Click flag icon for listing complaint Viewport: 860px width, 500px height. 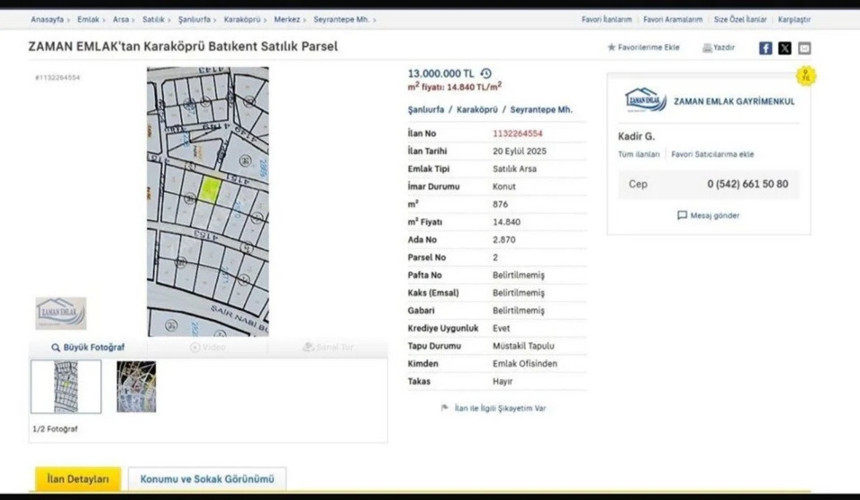coord(445,408)
